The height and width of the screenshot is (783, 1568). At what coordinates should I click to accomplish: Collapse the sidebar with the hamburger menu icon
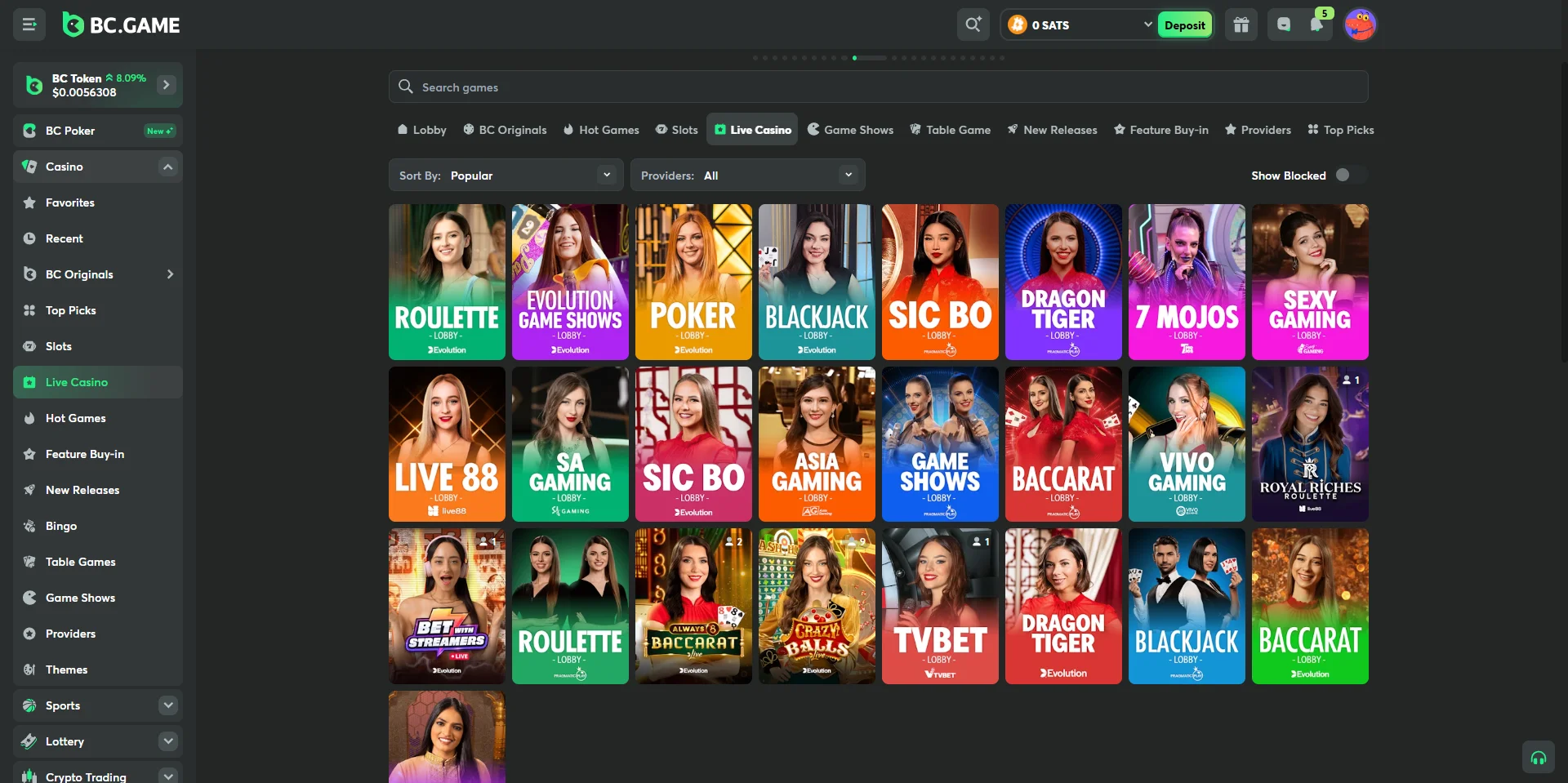pyautogui.click(x=29, y=24)
